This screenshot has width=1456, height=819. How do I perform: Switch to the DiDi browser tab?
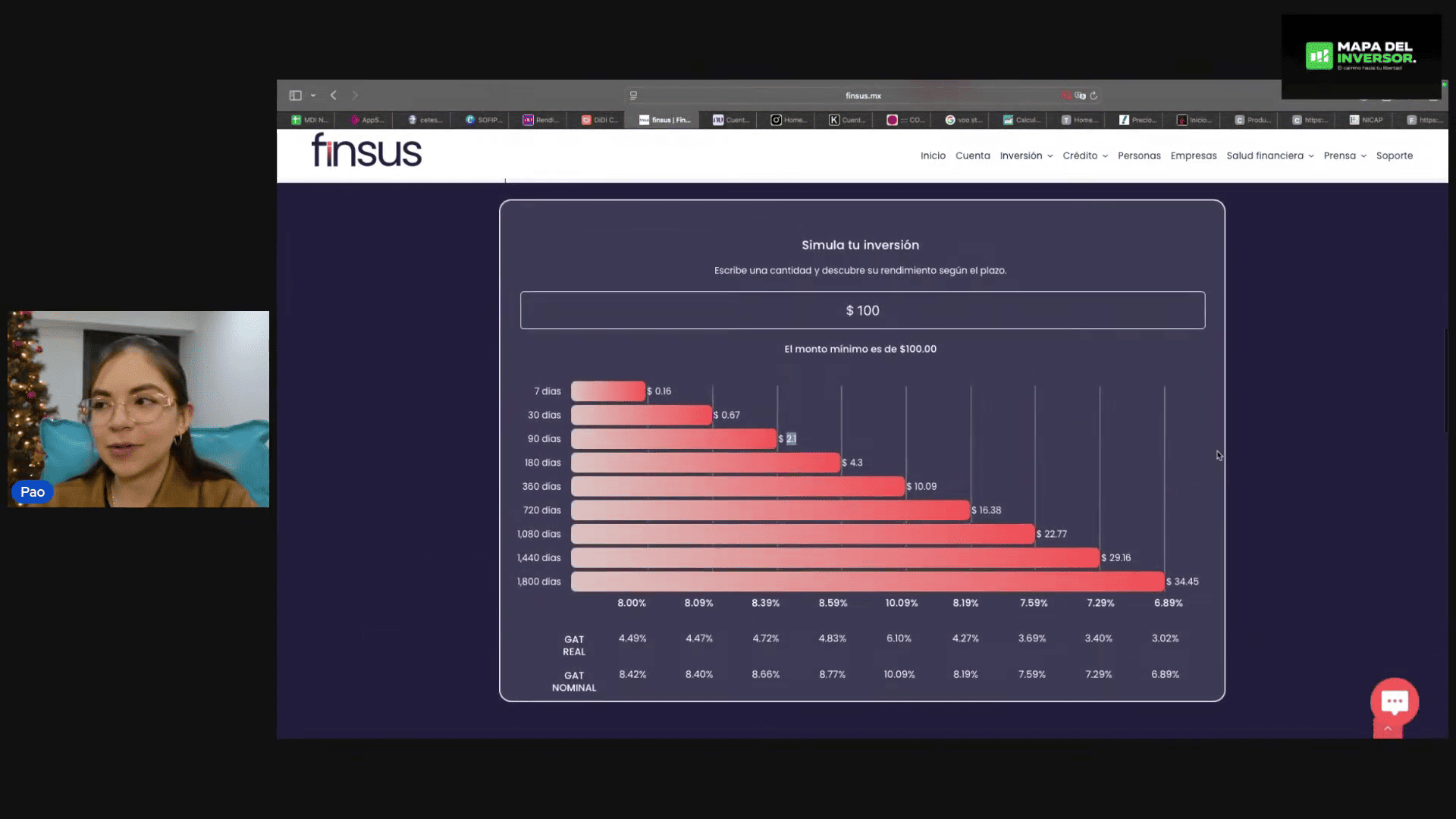[599, 120]
